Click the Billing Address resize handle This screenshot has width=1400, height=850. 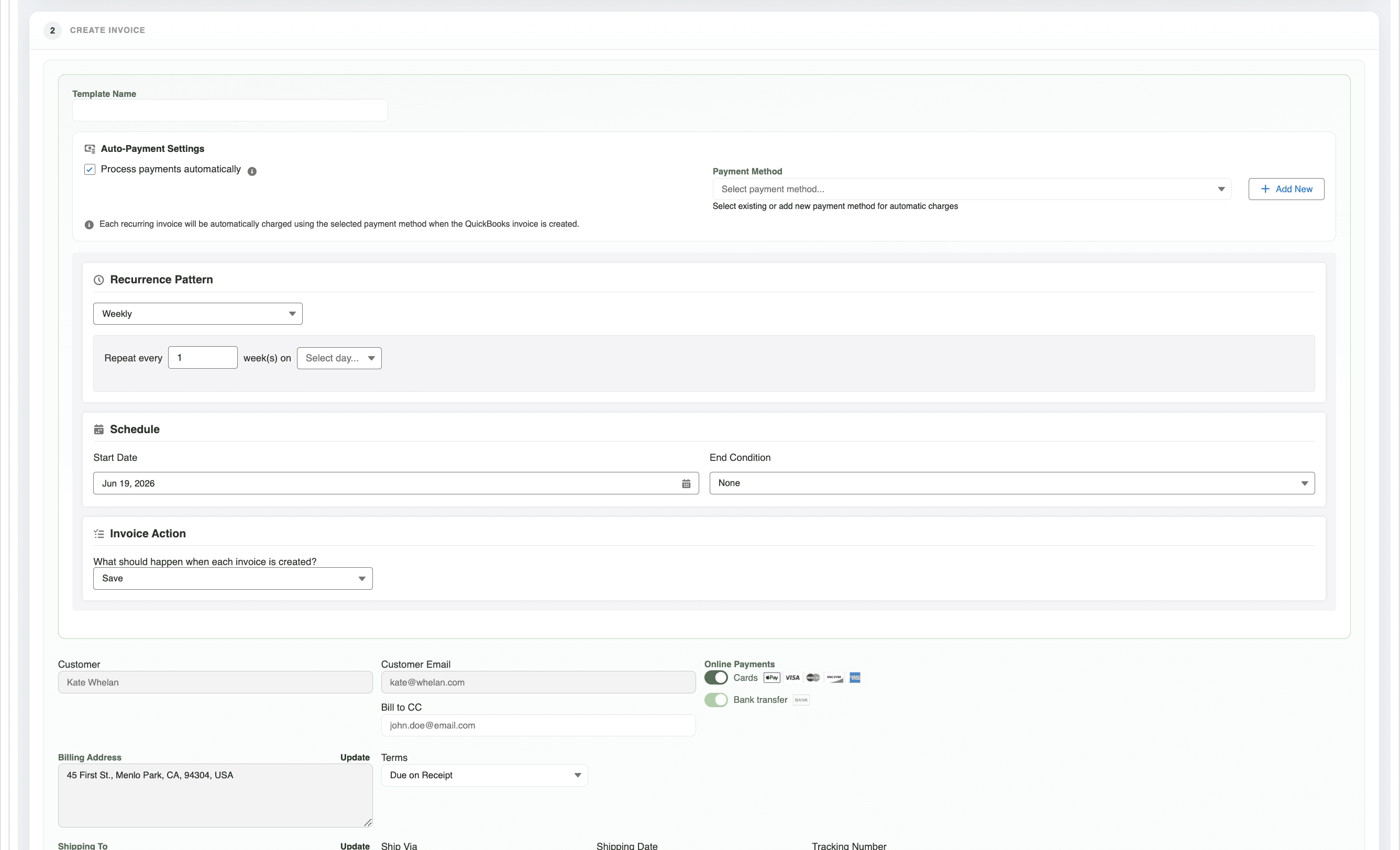pos(368,822)
